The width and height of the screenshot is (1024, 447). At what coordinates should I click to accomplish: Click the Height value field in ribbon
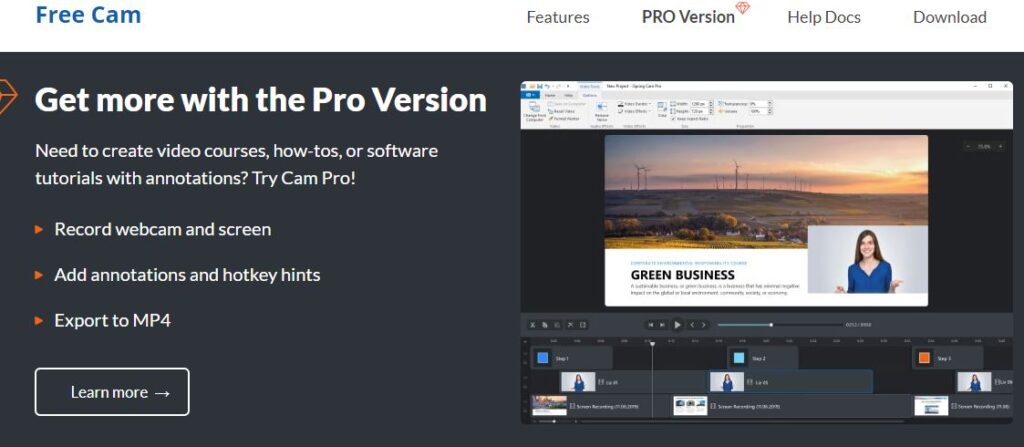[701, 111]
